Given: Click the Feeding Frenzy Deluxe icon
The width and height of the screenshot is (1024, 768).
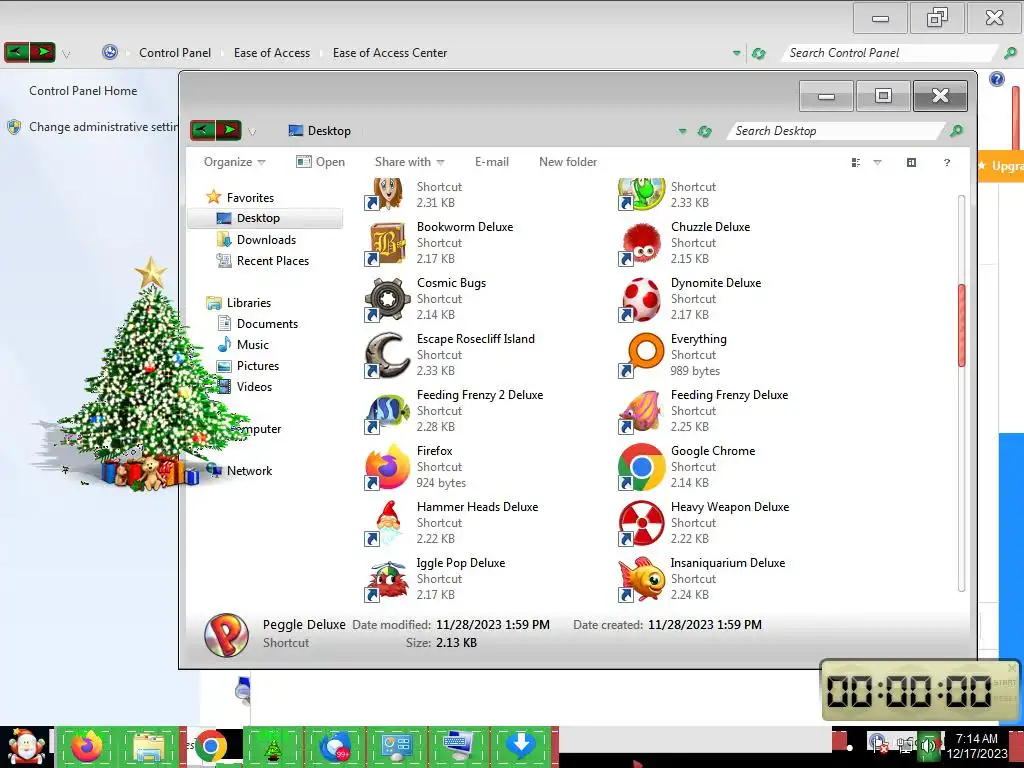Looking at the screenshot, I should point(641,411).
